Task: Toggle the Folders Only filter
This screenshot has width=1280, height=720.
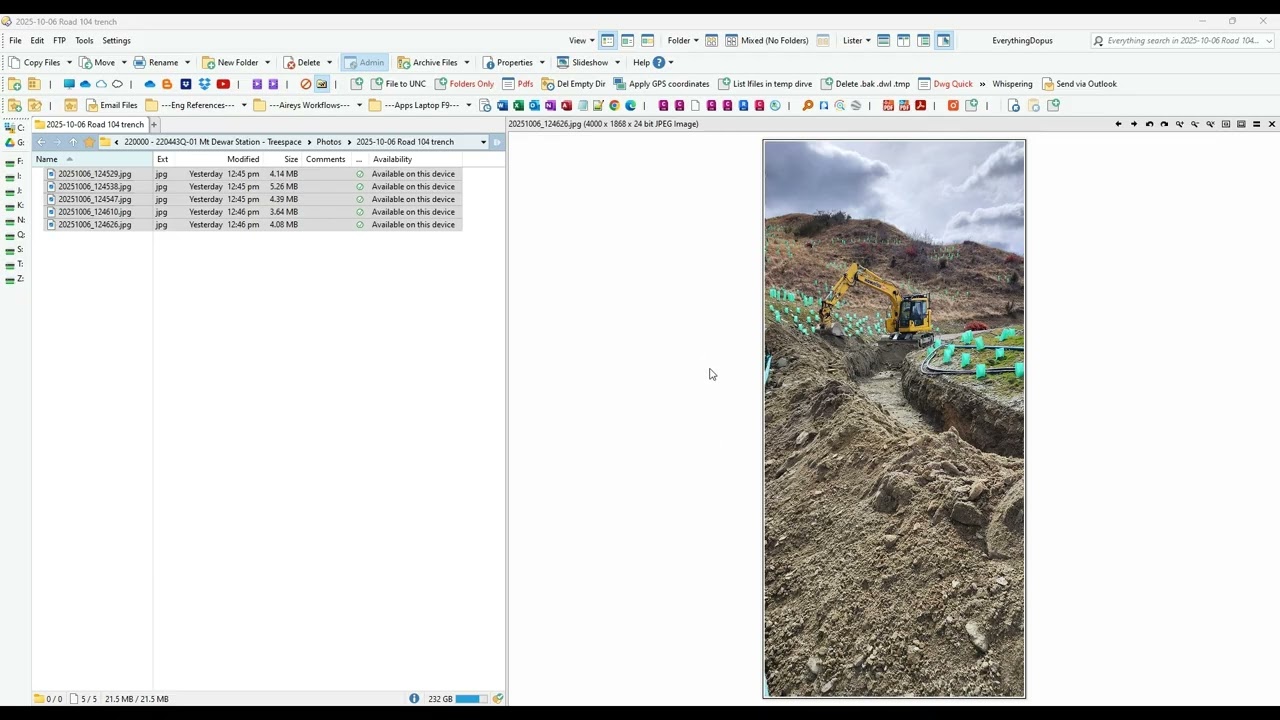Action: point(464,84)
